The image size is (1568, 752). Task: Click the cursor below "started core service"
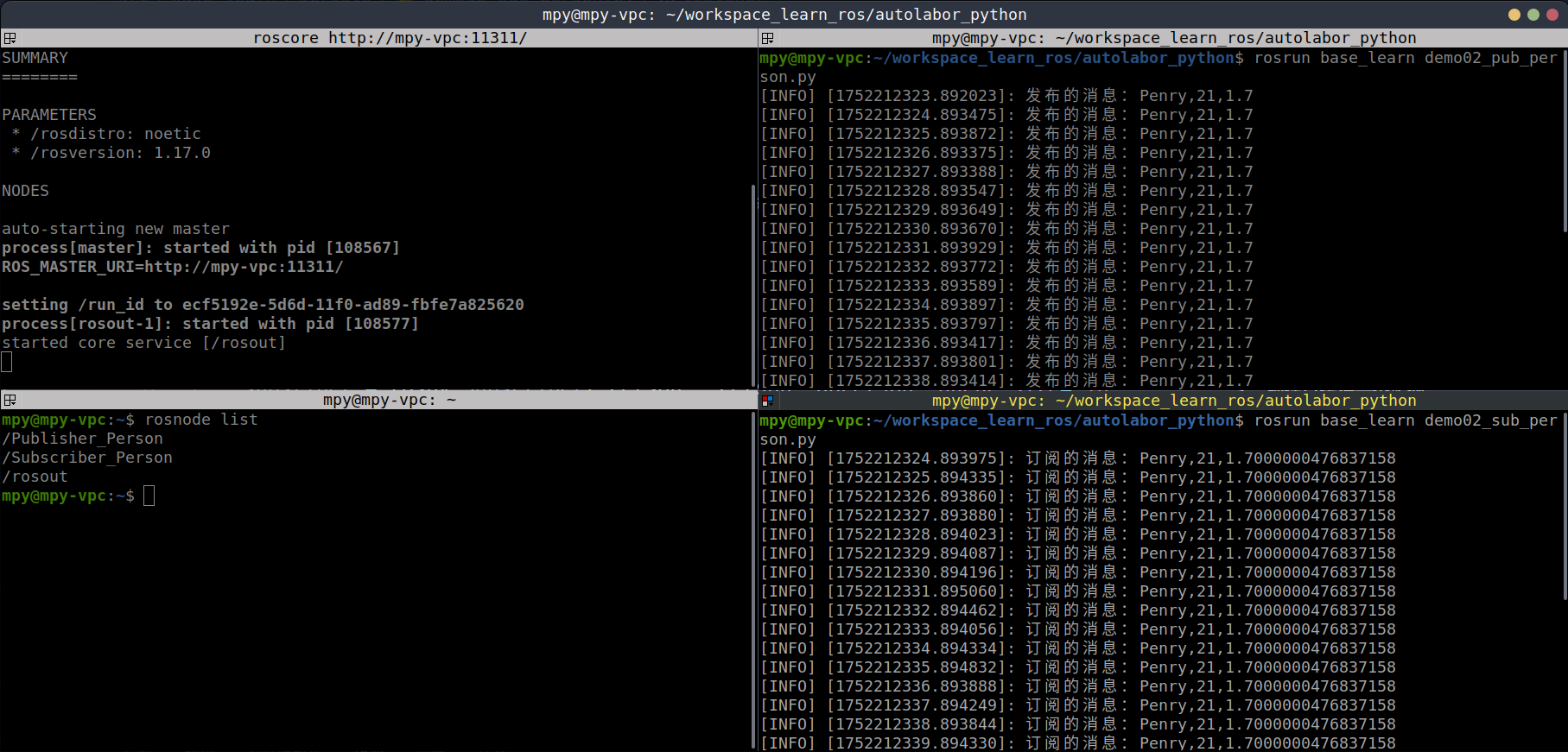click(7, 362)
